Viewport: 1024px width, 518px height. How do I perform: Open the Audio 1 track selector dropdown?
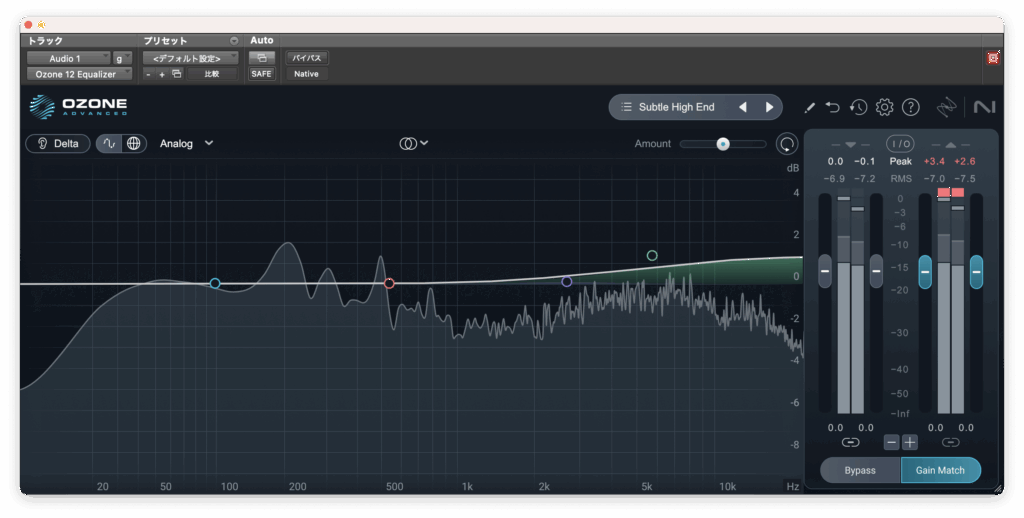tap(67, 59)
